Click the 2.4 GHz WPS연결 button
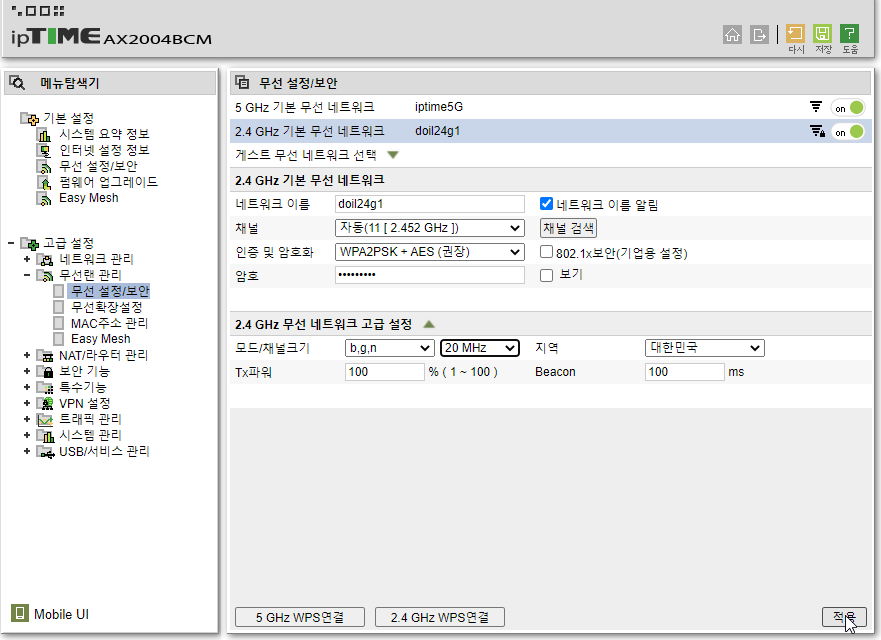Viewport: 881px width, 640px height. pos(439,617)
